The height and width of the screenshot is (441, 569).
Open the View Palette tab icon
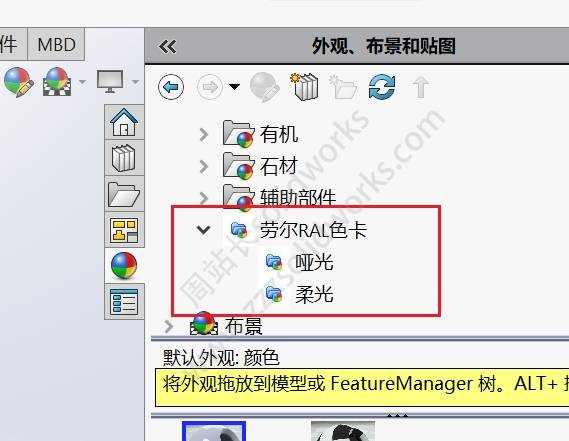124,230
